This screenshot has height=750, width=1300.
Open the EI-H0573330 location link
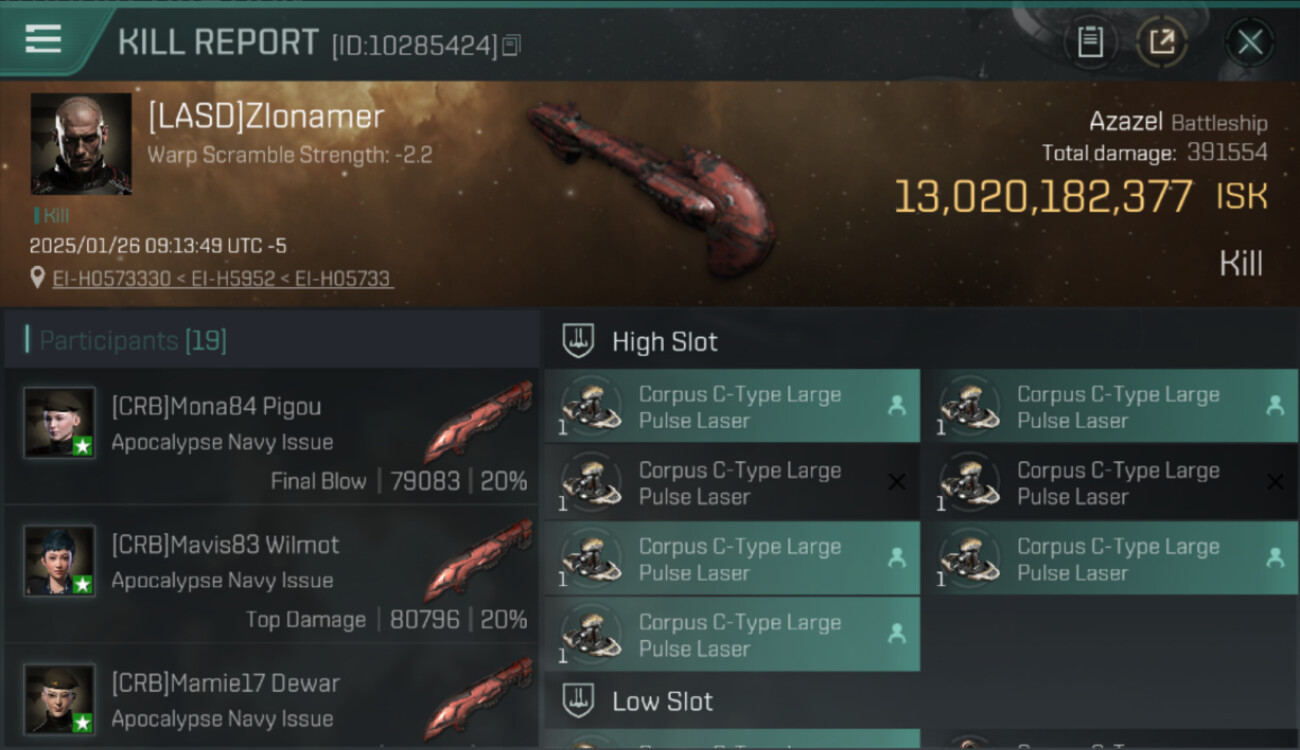[x=111, y=279]
